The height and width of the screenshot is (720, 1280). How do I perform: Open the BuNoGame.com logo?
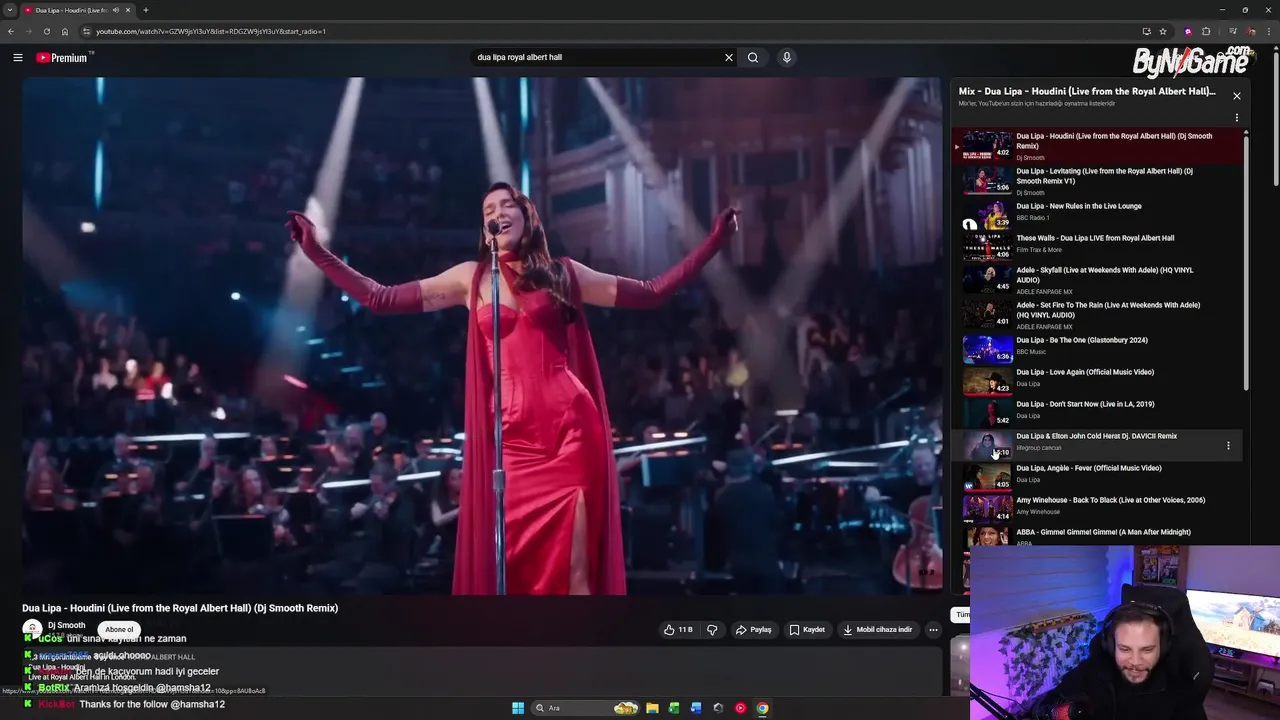pos(1192,62)
